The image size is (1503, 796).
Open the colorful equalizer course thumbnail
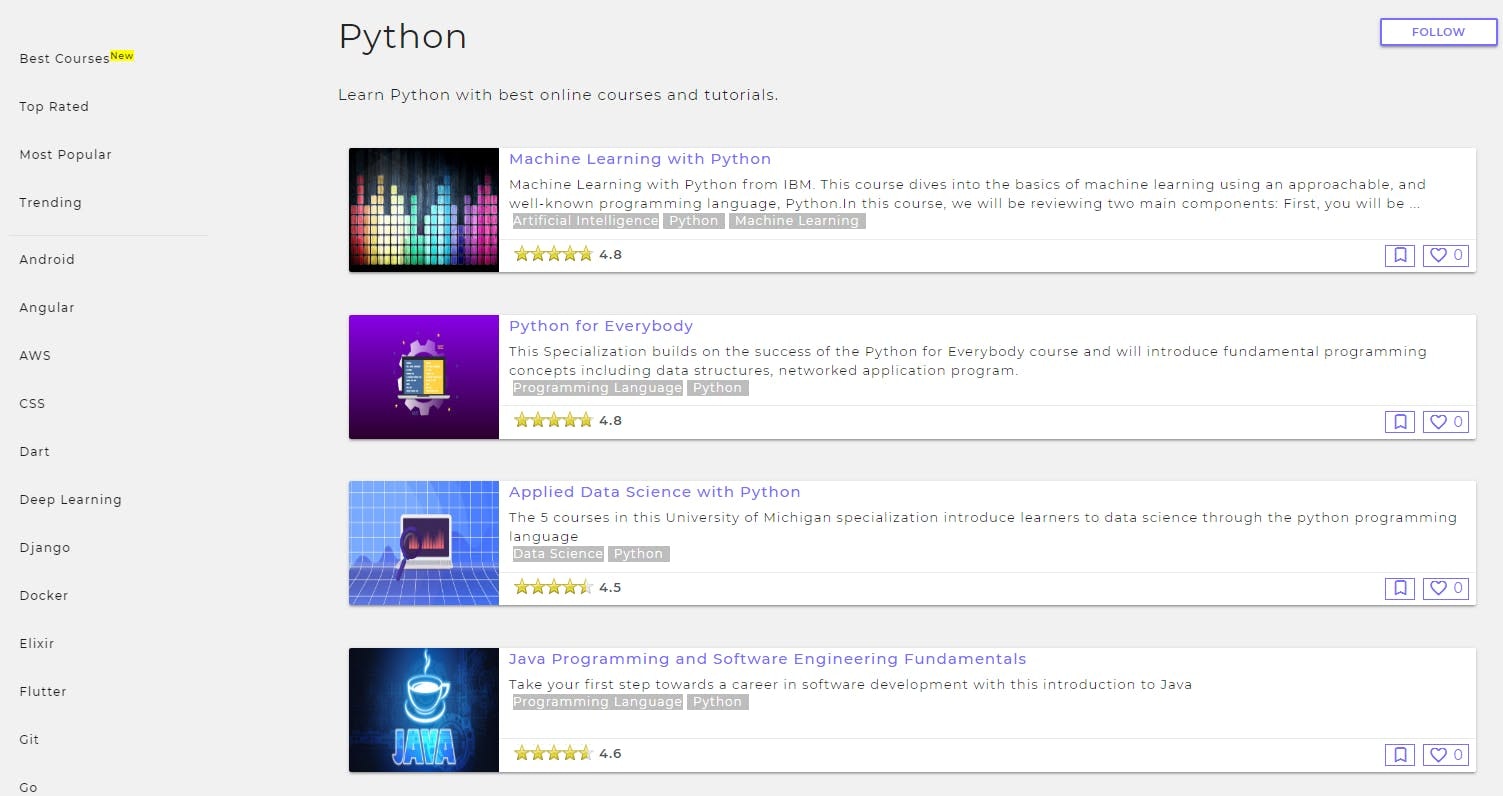(x=424, y=210)
